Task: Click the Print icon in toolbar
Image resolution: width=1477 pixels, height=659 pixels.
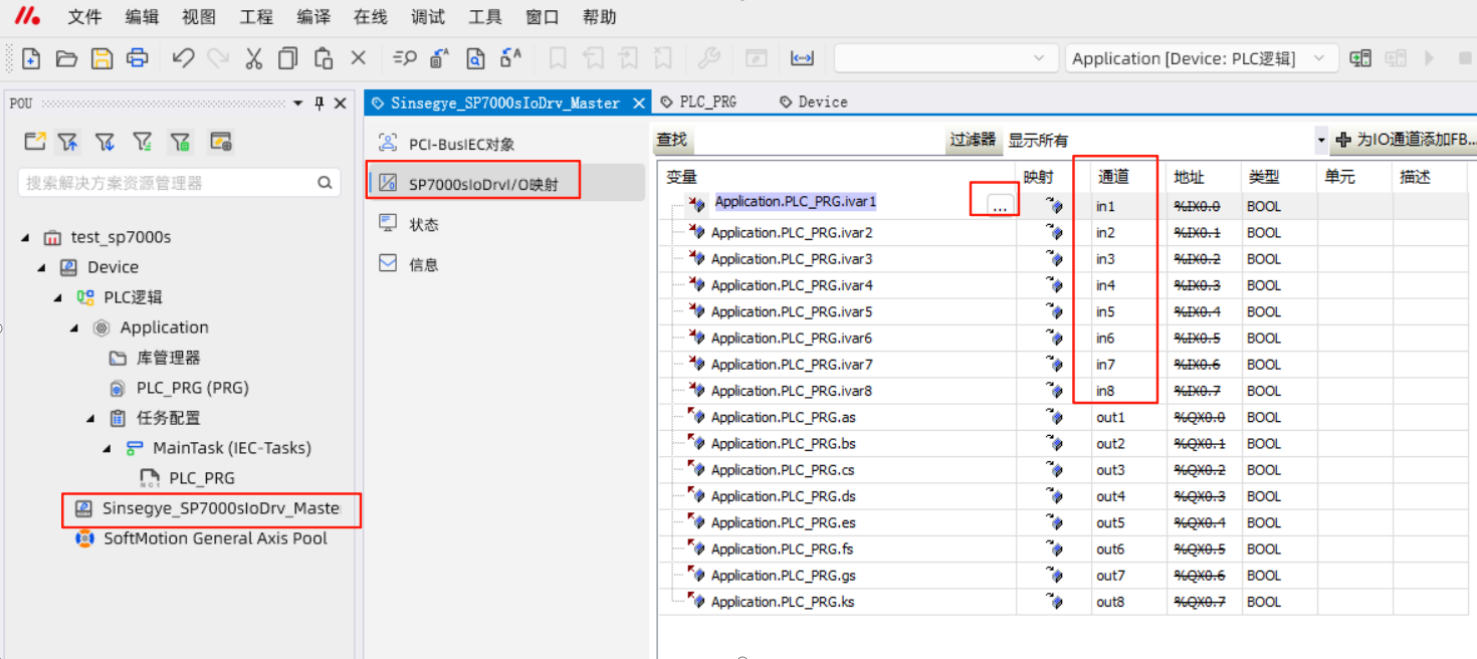Action: click(137, 59)
